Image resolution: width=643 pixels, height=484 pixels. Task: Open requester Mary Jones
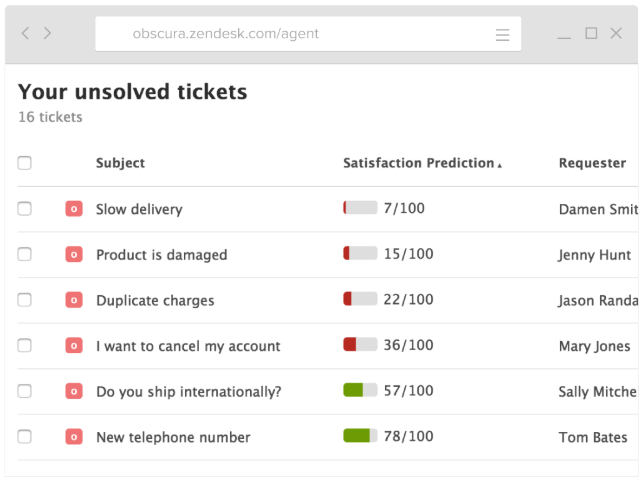(594, 346)
